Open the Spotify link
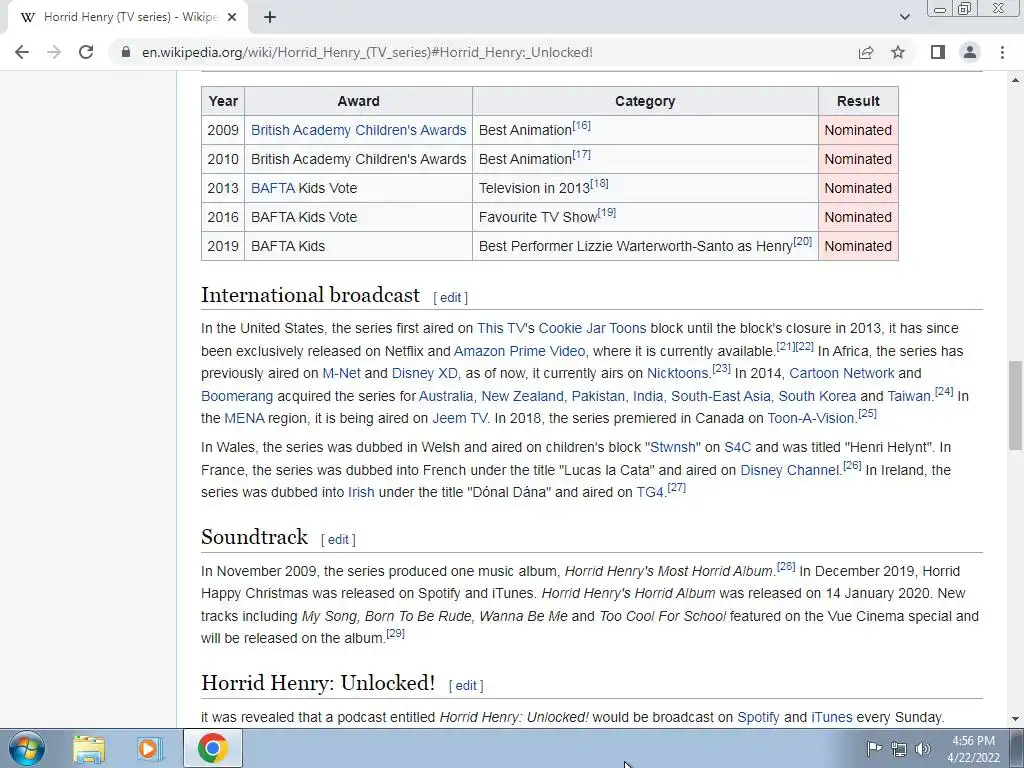The image size is (1024, 768). coord(758,717)
